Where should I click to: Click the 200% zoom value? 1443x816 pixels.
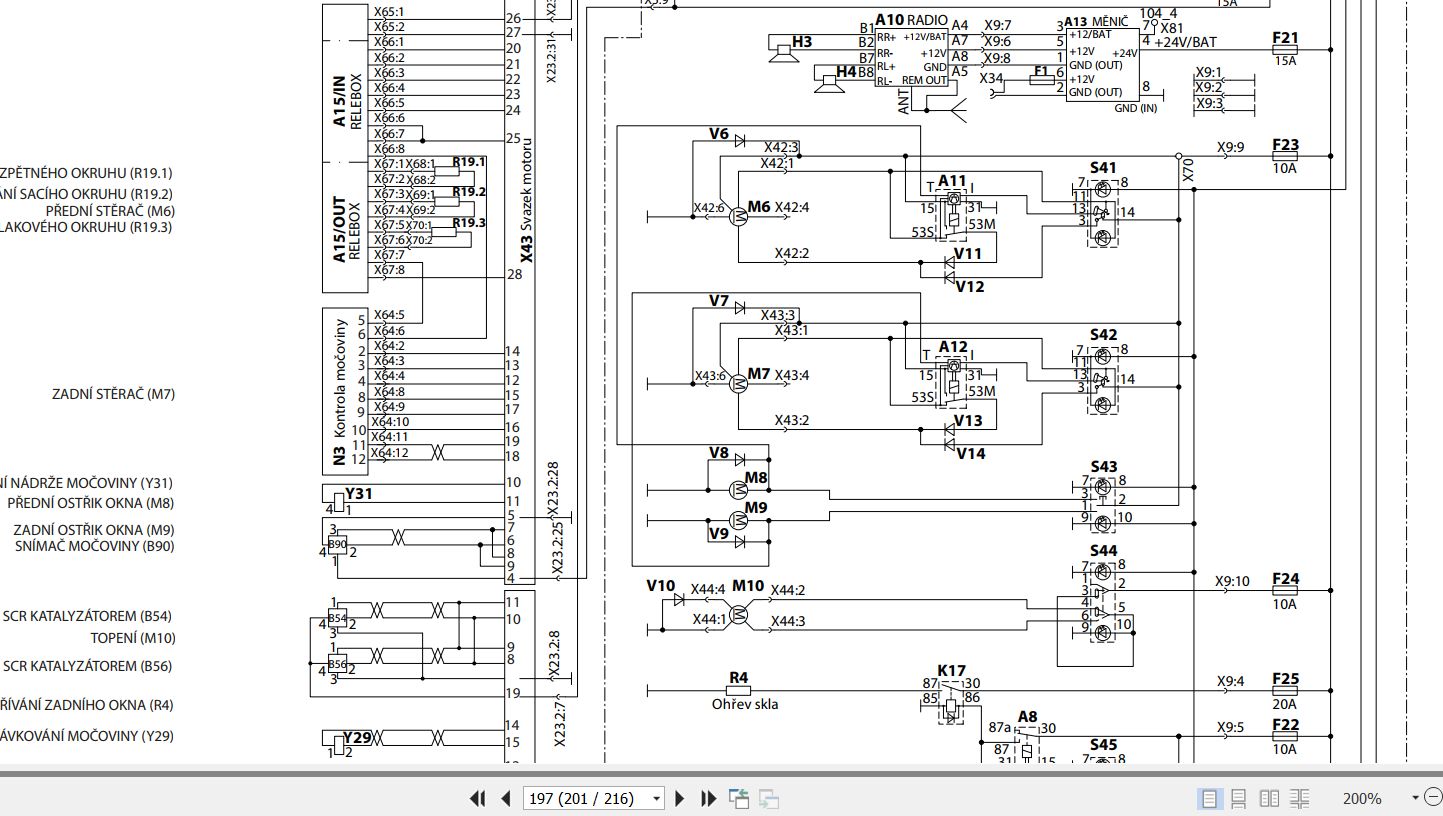pyautogui.click(x=1362, y=798)
